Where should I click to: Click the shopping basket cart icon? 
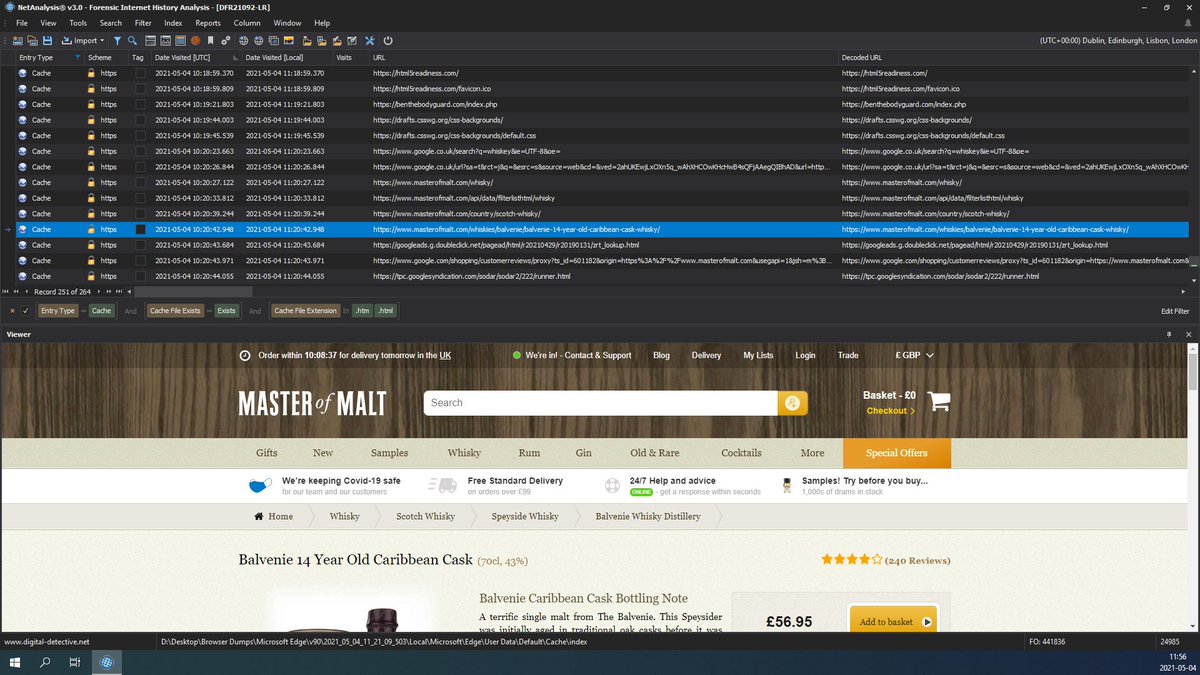[938, 402]
